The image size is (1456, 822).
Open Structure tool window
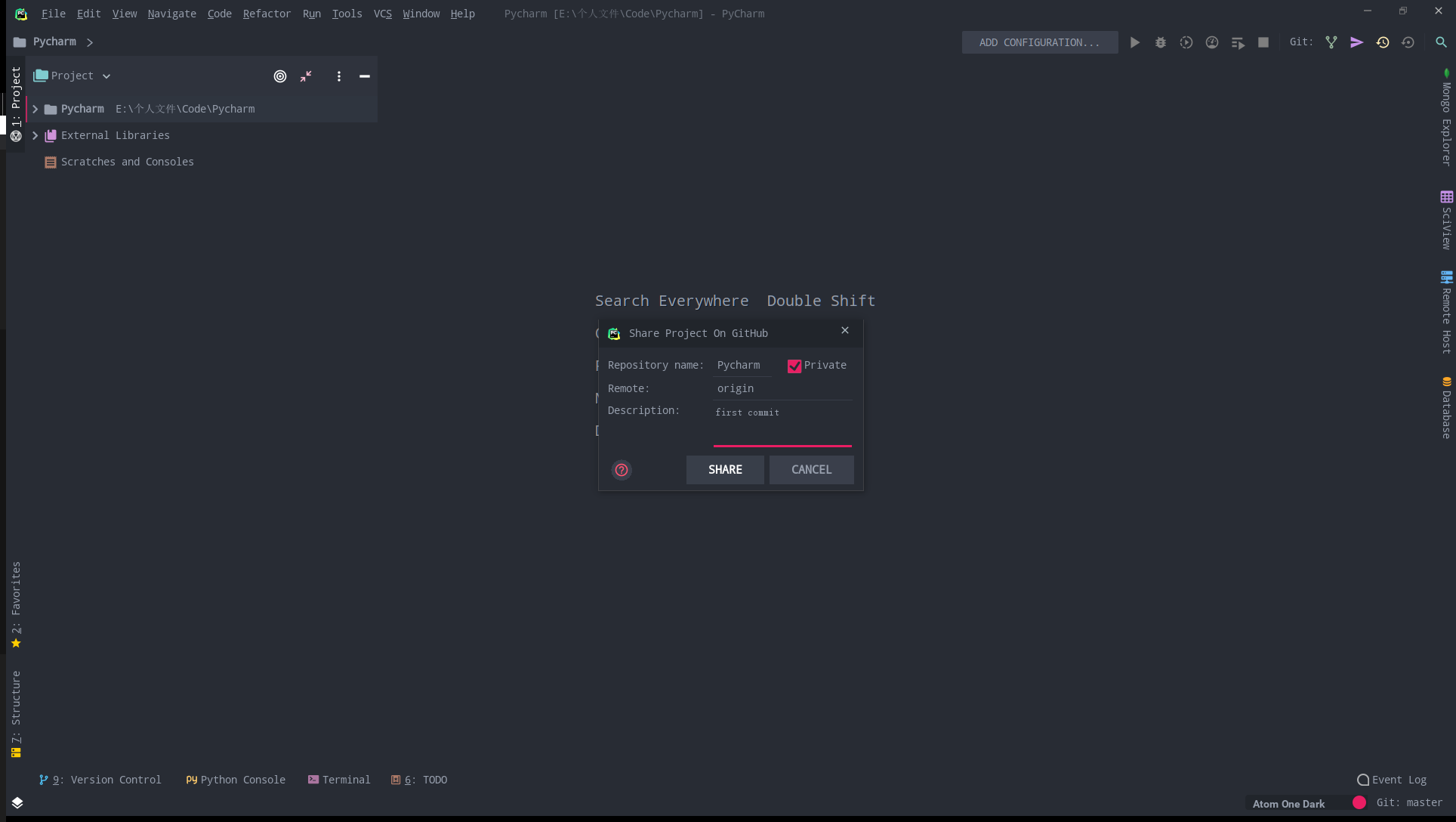coord(16,714)
